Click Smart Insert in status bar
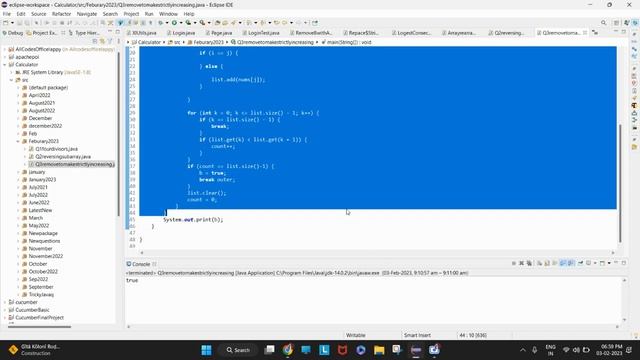This screenshot has height=360, width=640. point(417,335)
